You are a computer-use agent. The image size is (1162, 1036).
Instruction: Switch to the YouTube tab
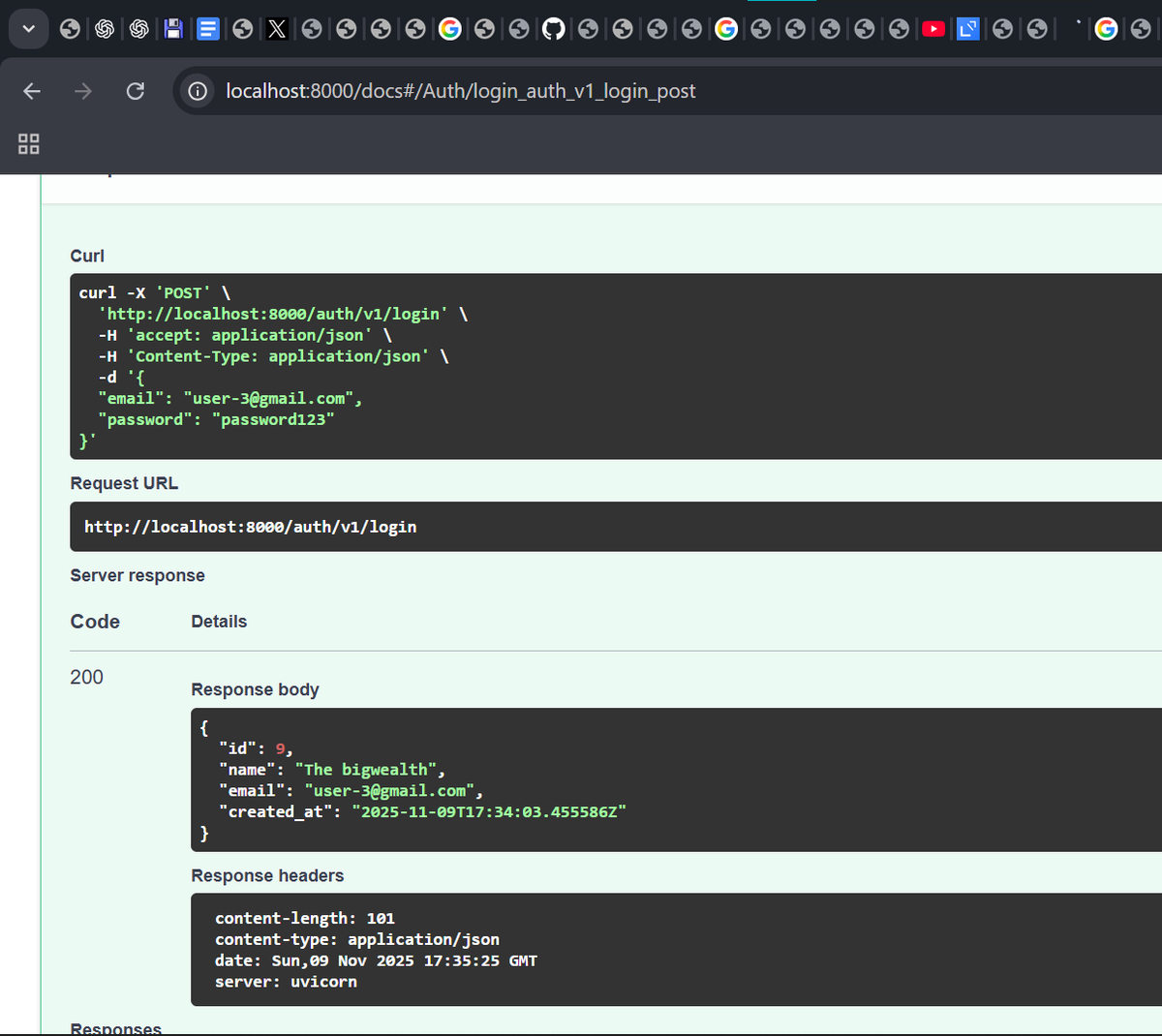coord(933,29)
